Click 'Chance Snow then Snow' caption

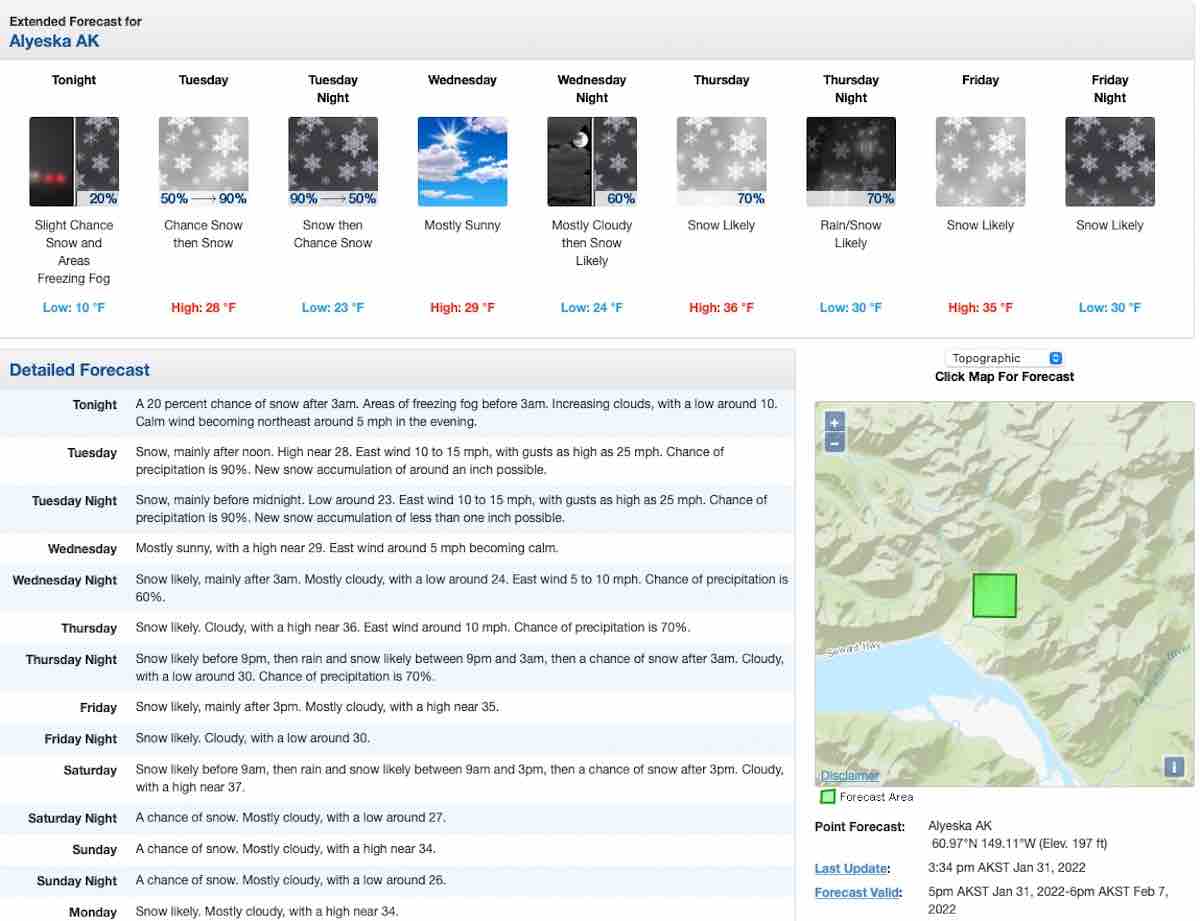(x=204, y=234)
